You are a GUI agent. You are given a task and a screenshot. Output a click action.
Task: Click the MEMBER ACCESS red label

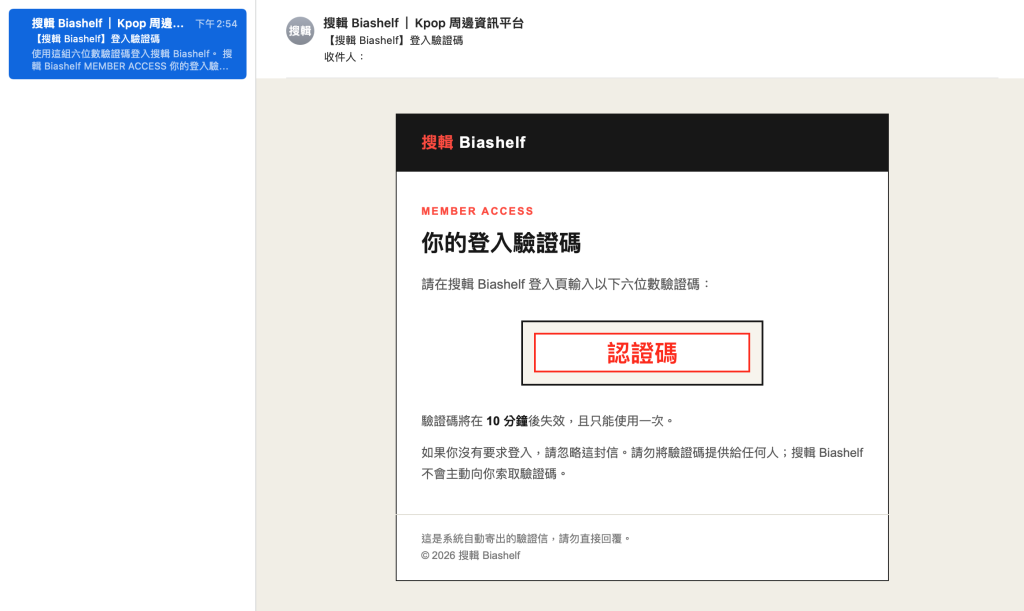[477, 211]
